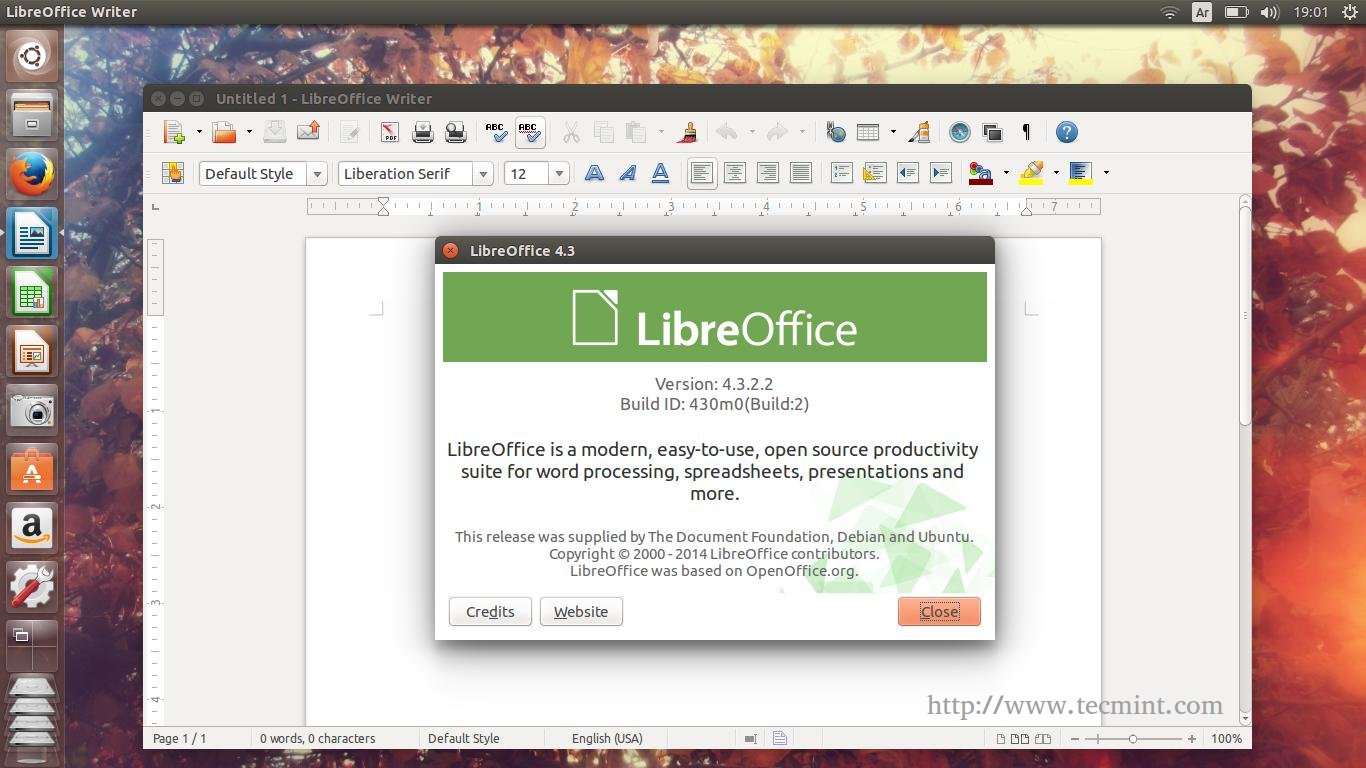Image resolution: width=1366 pixels, height=768 pixels.
Task: Open the Navigator compass icon
Action: coord(960,132)
